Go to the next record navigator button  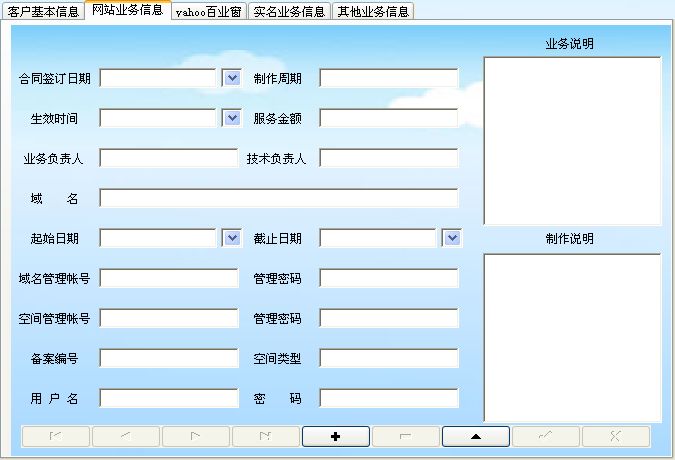(196, 436)
